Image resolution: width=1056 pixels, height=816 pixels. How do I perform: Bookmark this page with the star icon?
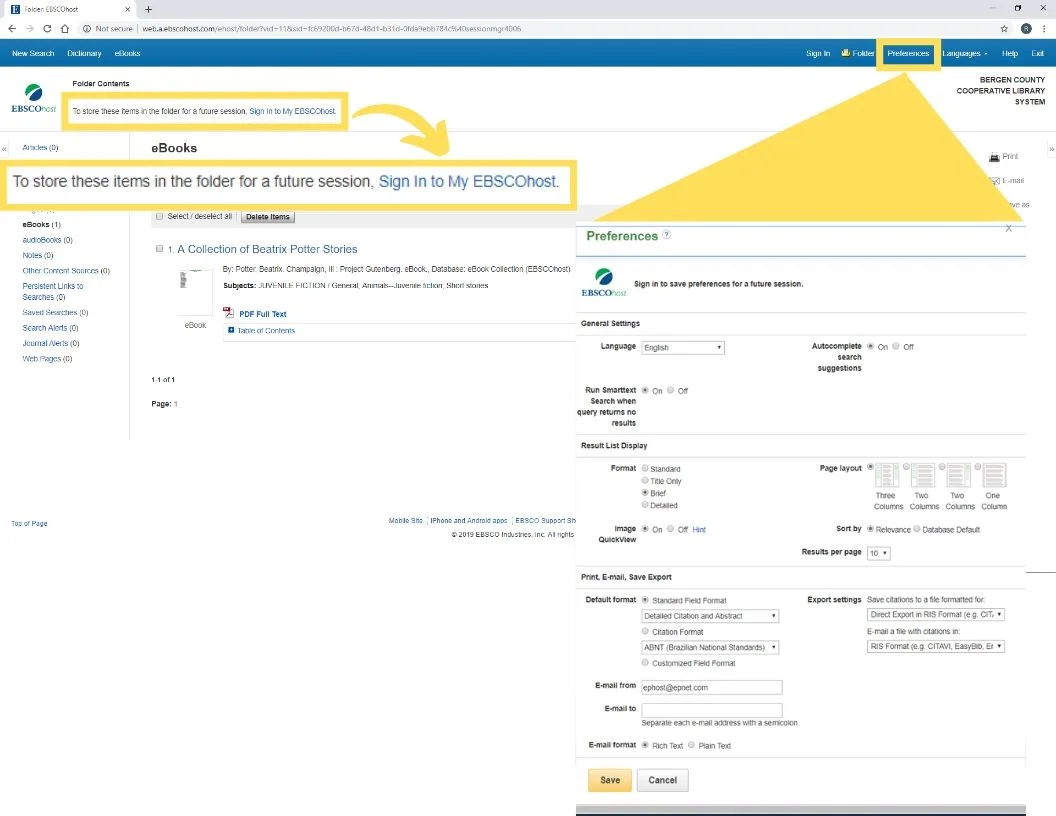pyautogui.click(x=1004, y=28)
